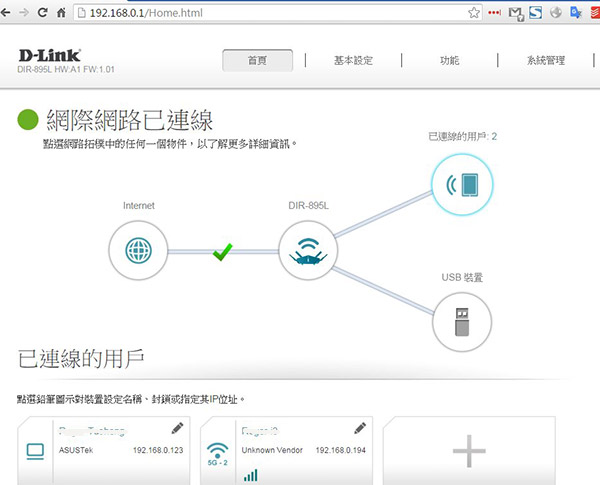Open the 基本設定 menu
Viewport: 600px width, 485px height.
pyautogui.click(x=353, y=60)
